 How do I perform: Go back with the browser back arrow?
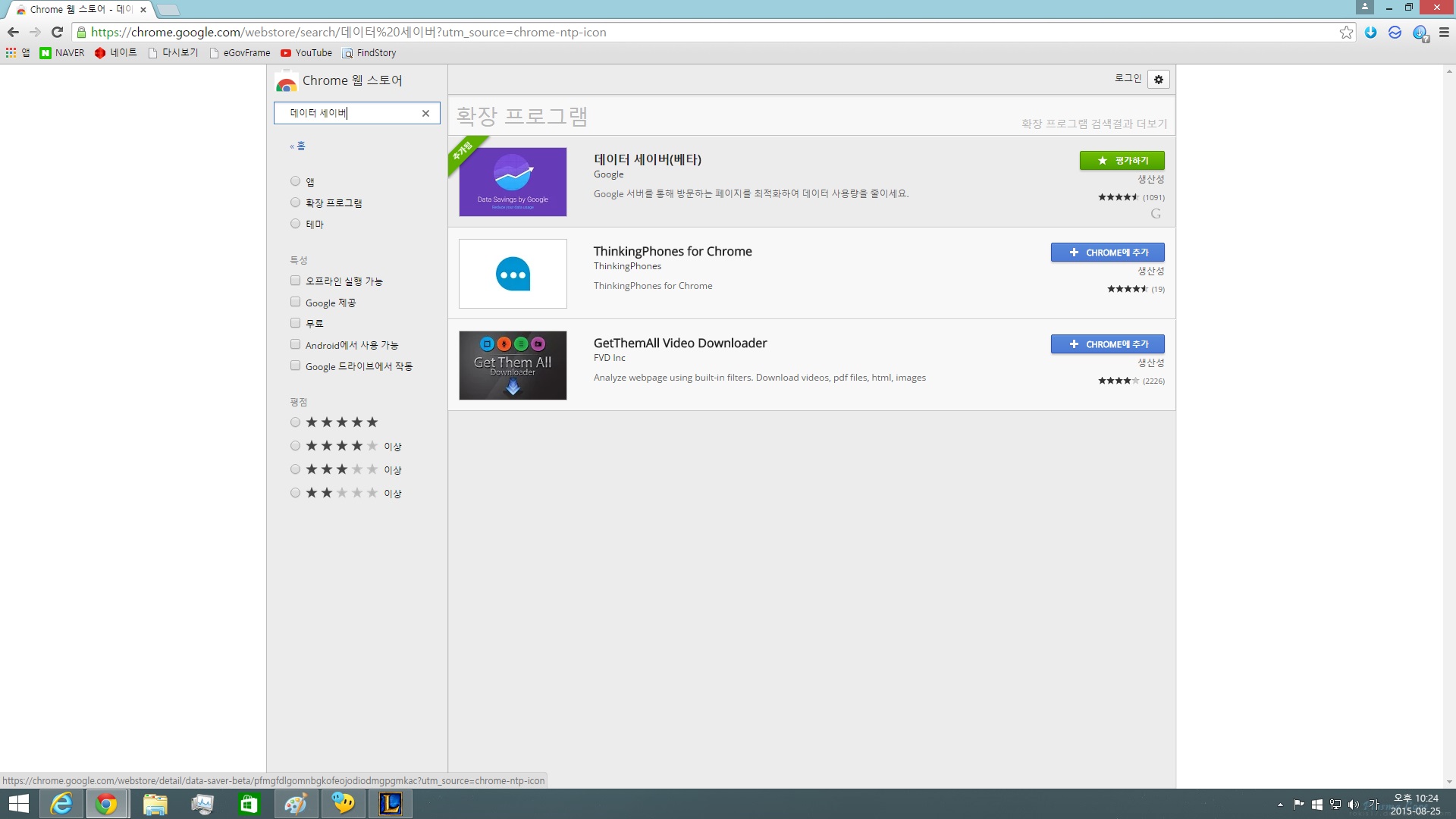[13, 32]
